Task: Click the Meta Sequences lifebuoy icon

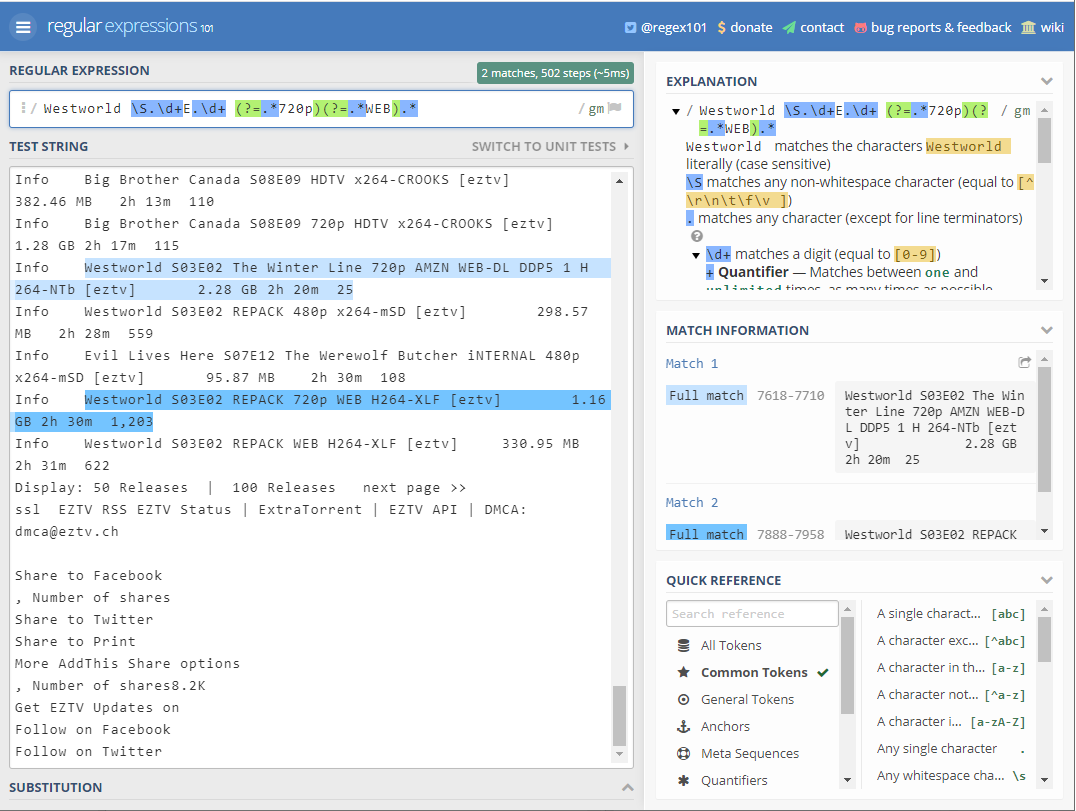Action: tap(683, 753)
